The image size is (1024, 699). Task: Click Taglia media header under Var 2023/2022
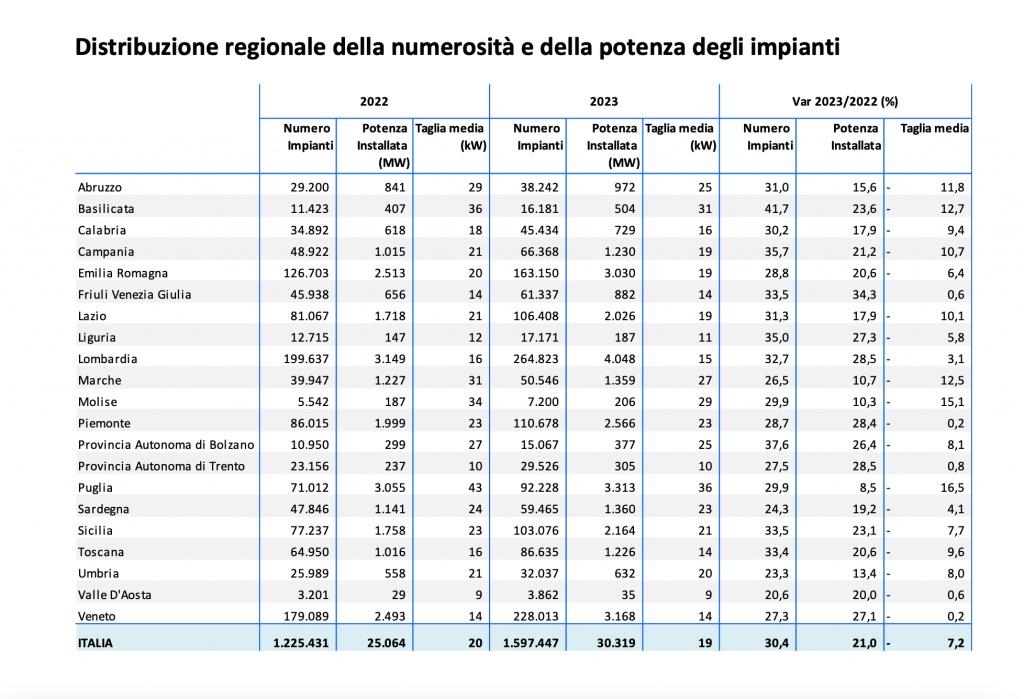[x=935, y=129]
